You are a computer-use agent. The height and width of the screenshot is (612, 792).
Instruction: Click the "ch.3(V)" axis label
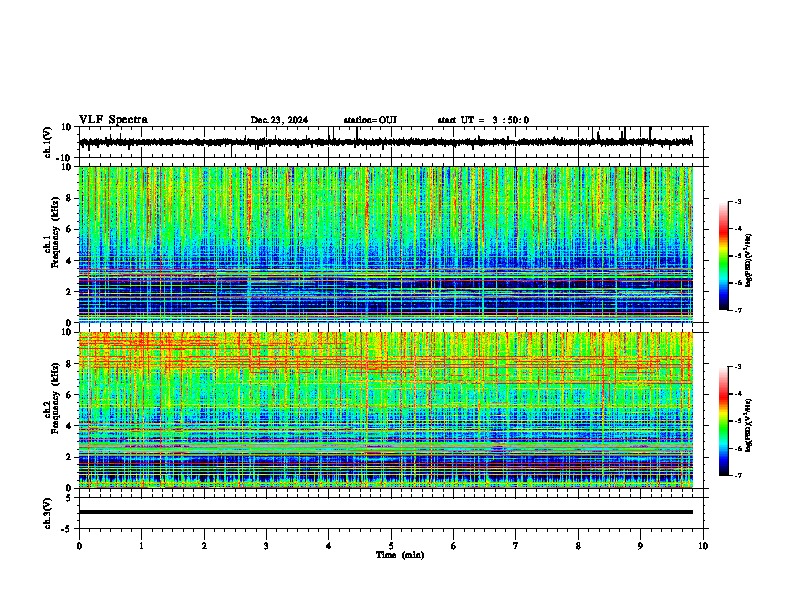48,513
